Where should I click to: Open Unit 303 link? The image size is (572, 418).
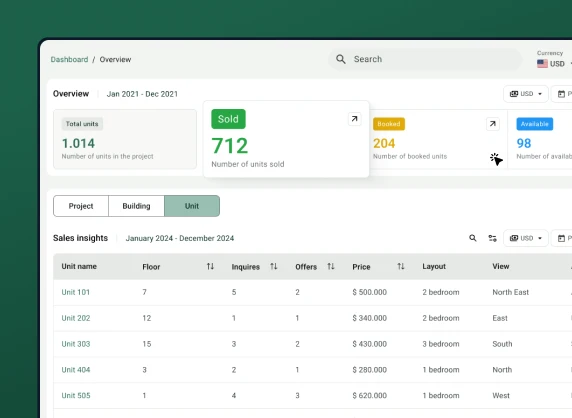click(76, 344)
